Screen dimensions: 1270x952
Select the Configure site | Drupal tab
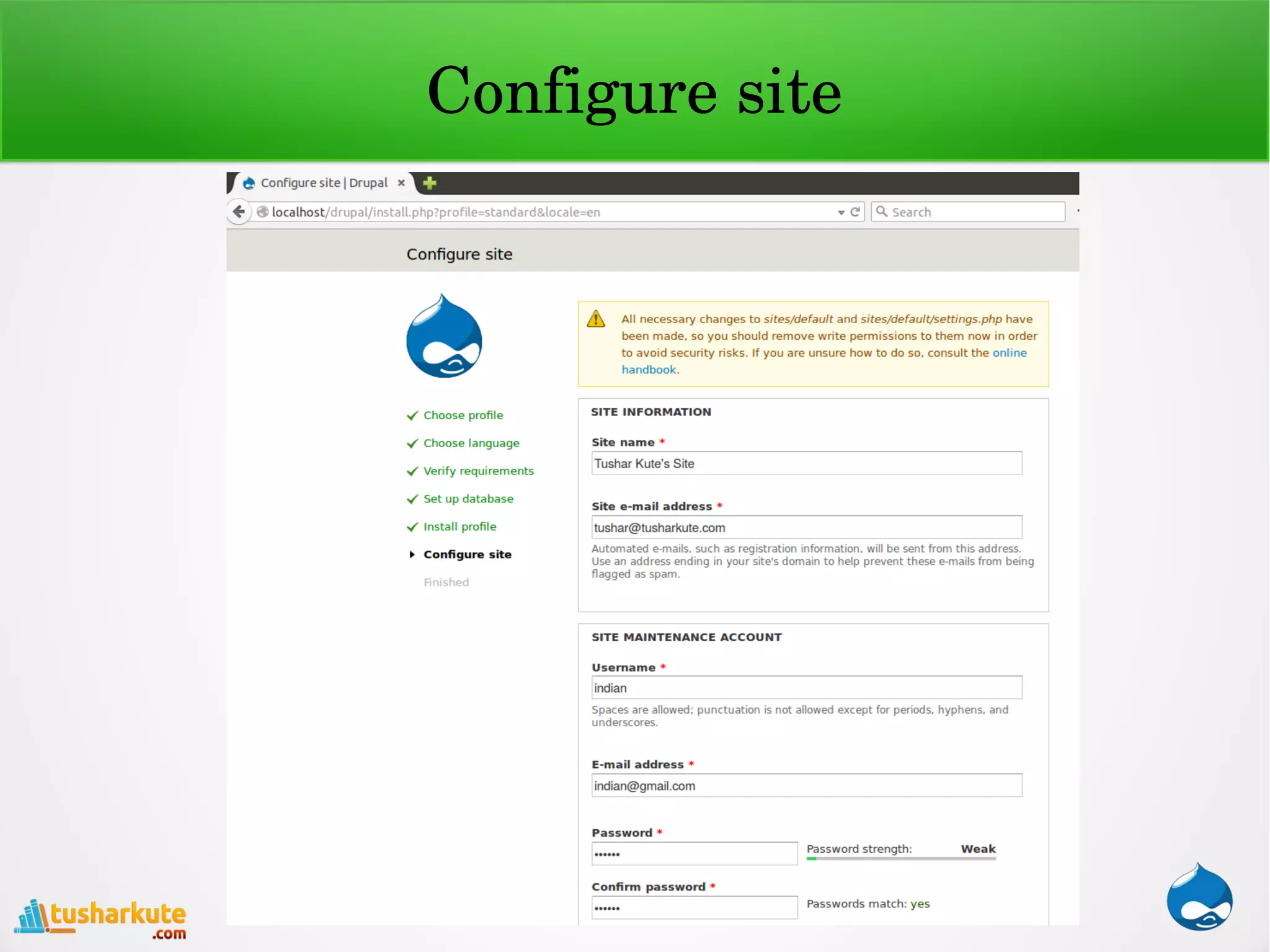point(324,183)
